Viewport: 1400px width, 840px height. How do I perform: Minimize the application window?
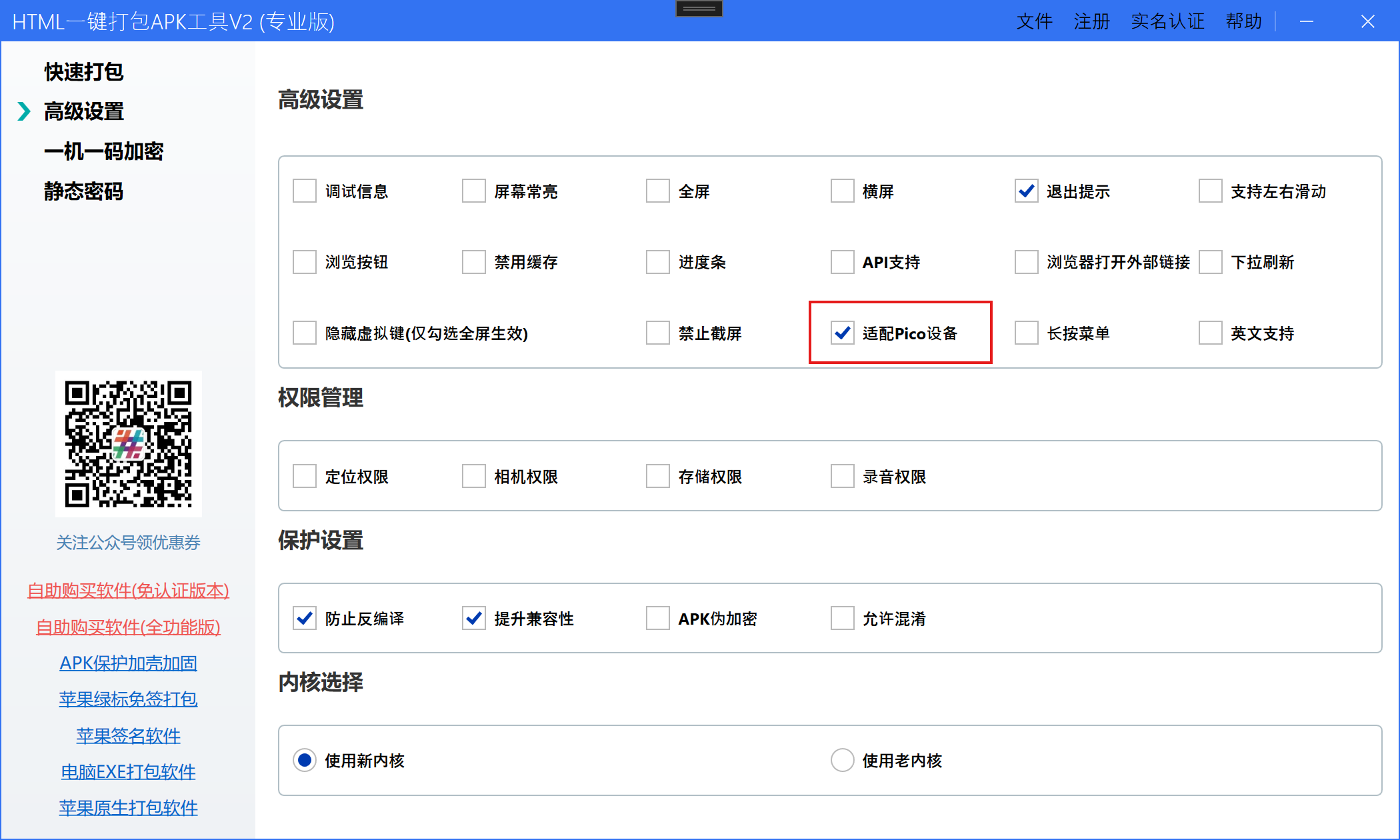pyautogui.click(x=1307, y=22)
